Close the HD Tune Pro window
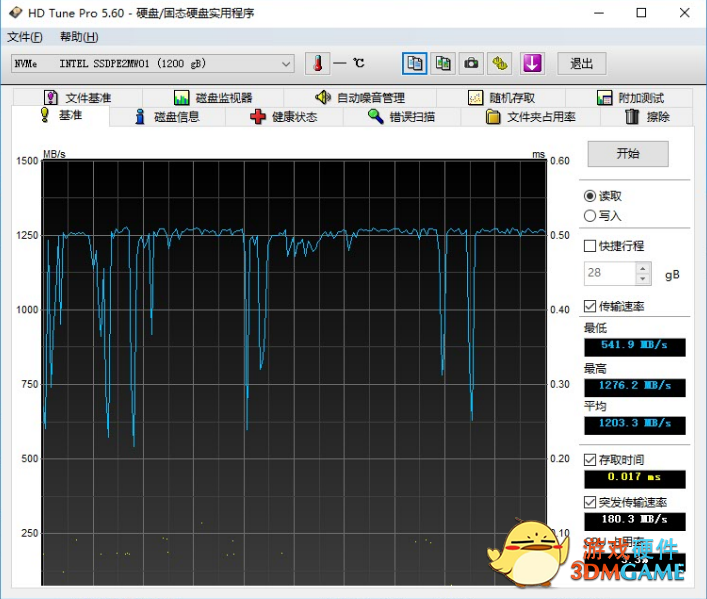 [x=684, y=13]
